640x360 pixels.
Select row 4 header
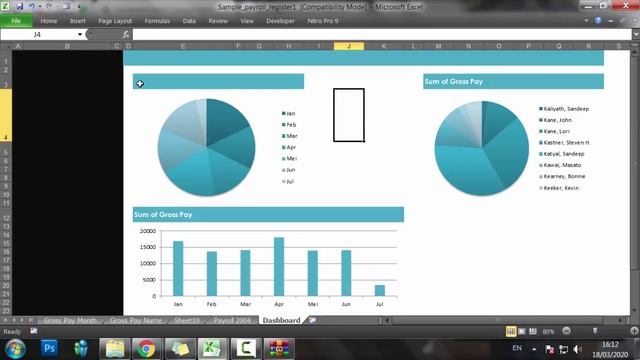(6, 116)
